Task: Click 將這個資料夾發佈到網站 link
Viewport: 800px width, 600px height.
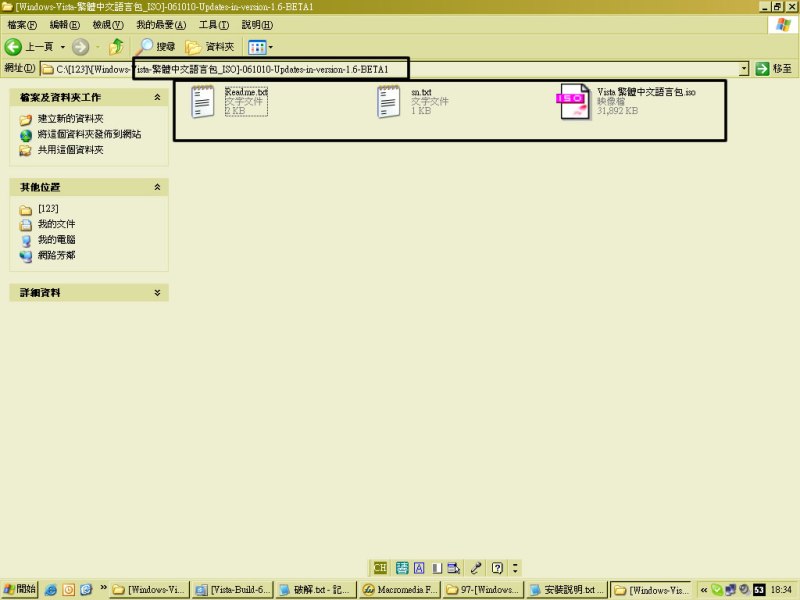Action: coord(89,134)
